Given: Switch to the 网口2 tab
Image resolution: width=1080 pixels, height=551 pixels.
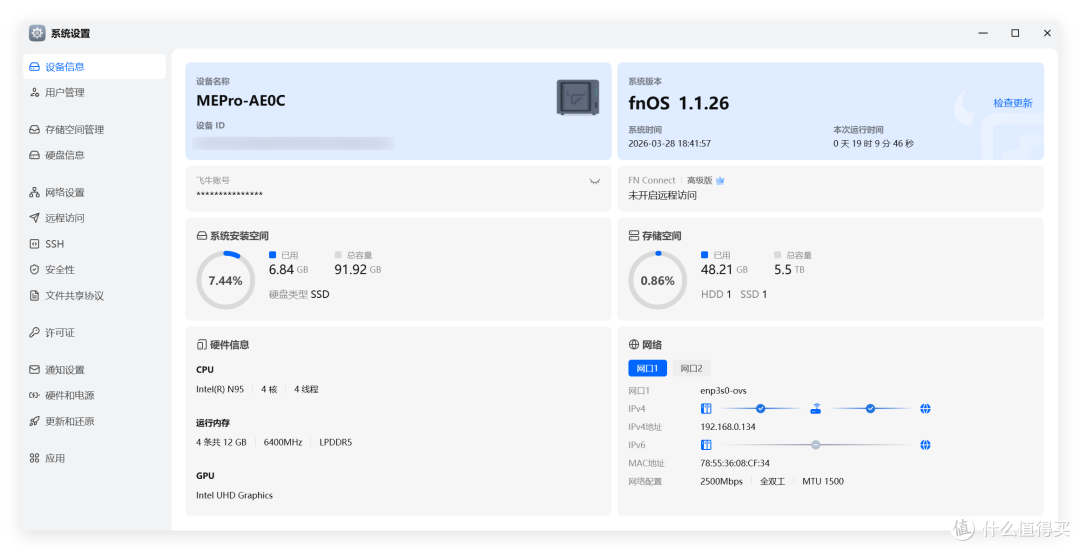Looking at the screenshot, I should click(x=692, y=368).
